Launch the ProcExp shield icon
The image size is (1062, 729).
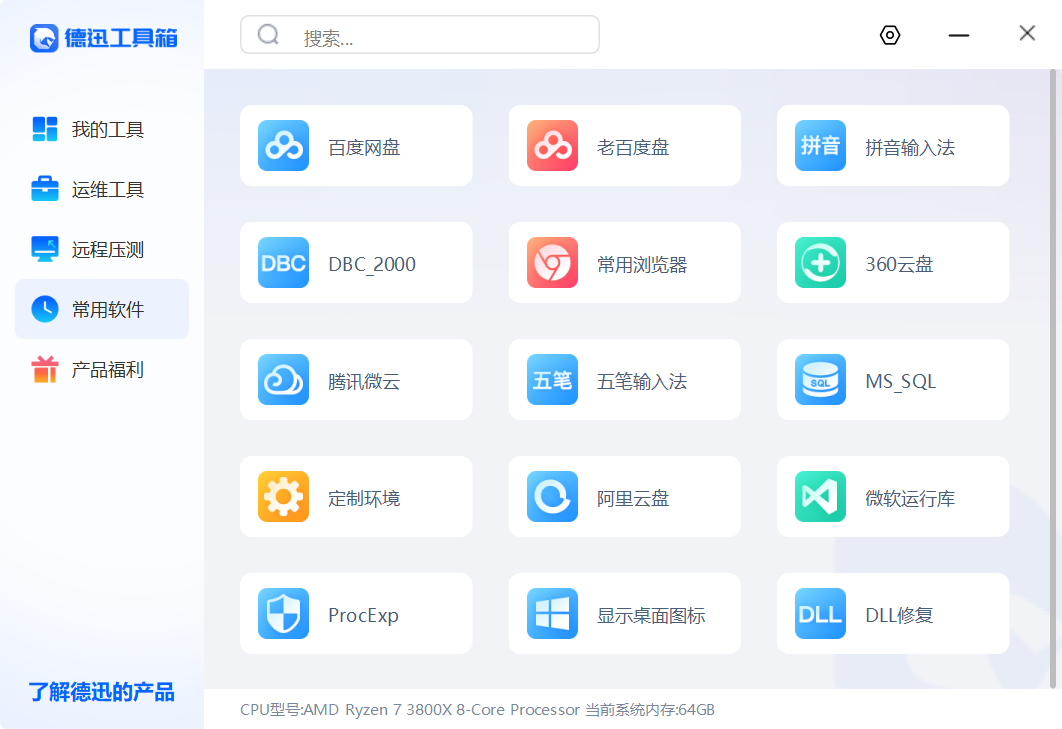283,614
